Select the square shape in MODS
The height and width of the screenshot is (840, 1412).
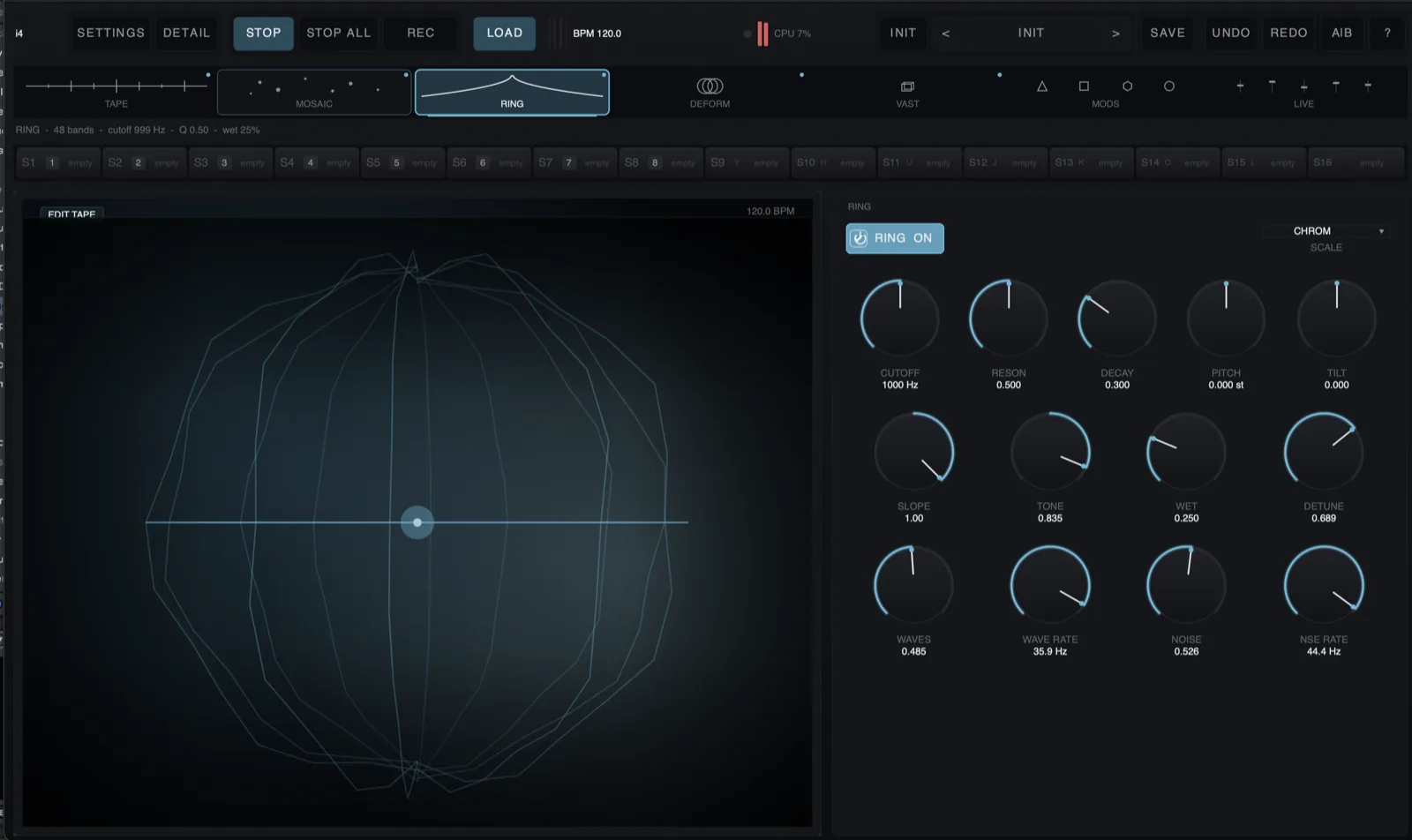coord(1084,86)
